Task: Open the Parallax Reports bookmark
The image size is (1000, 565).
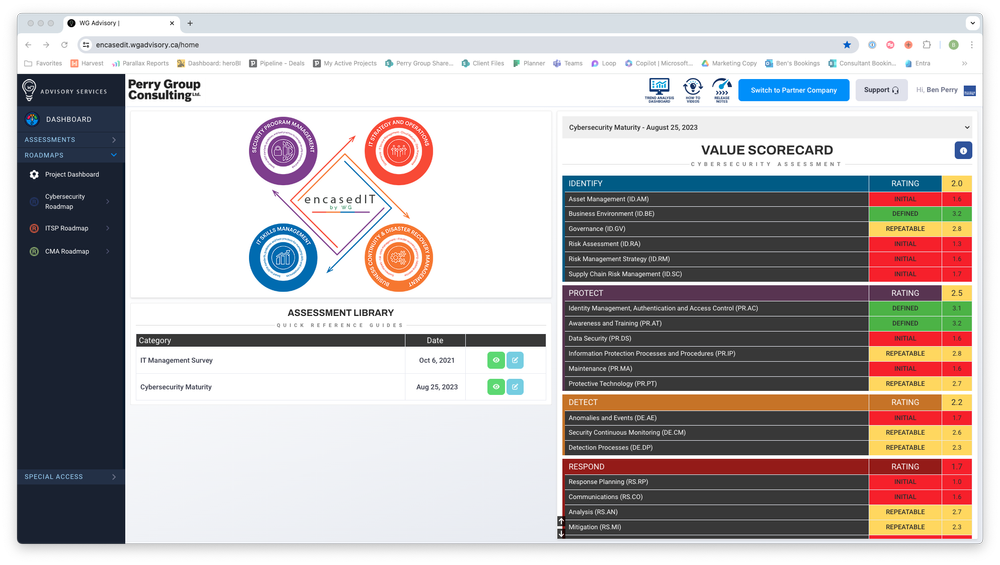Action: [x=140, y=64]
